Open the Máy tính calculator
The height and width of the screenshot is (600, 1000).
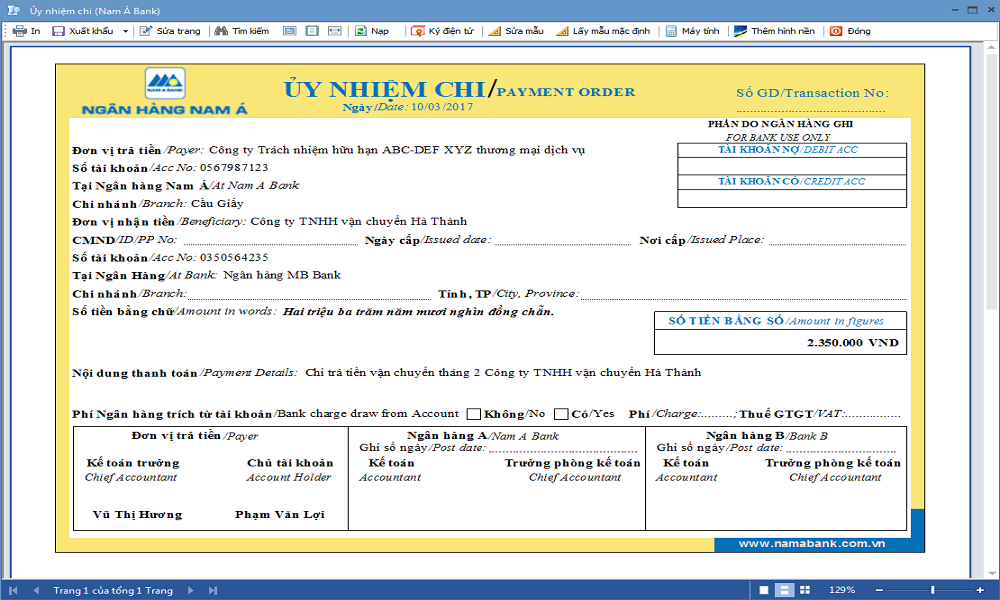[x=692, y=31]
